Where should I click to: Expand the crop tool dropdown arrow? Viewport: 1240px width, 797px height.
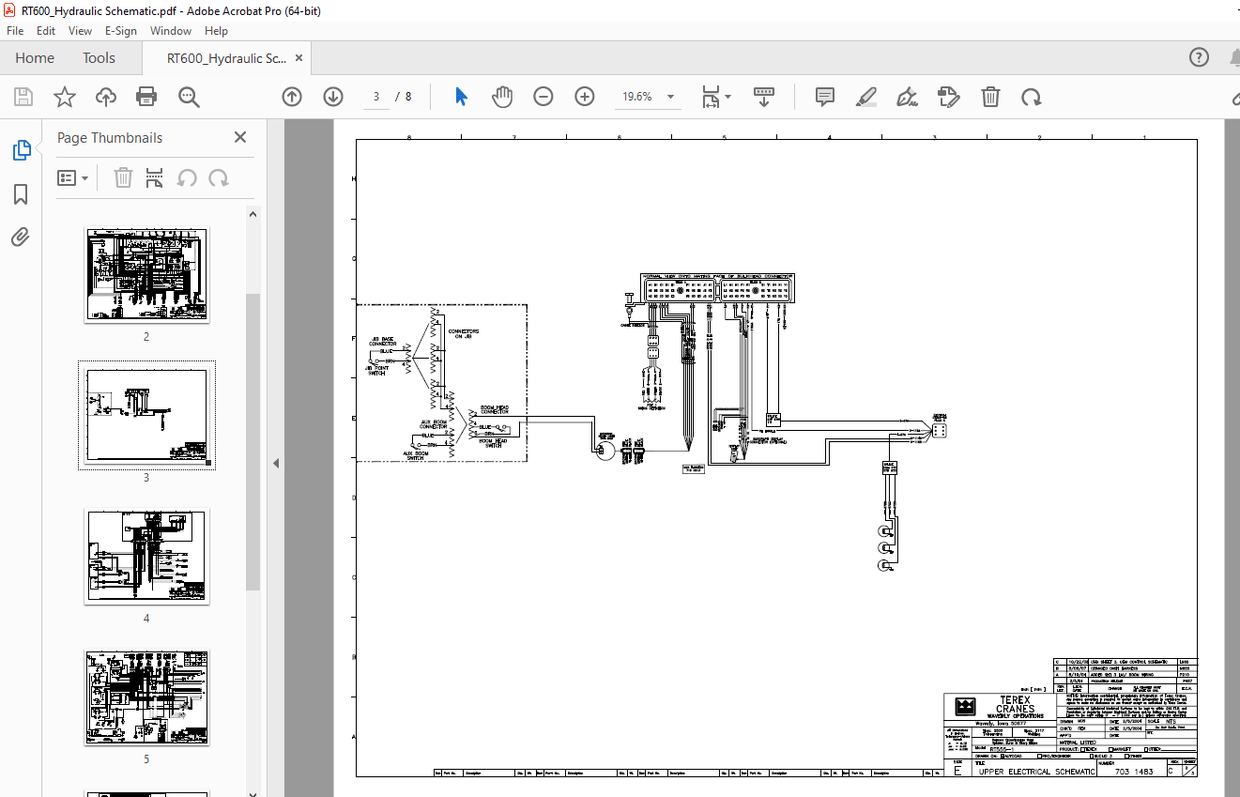click(x=728, y=96)
